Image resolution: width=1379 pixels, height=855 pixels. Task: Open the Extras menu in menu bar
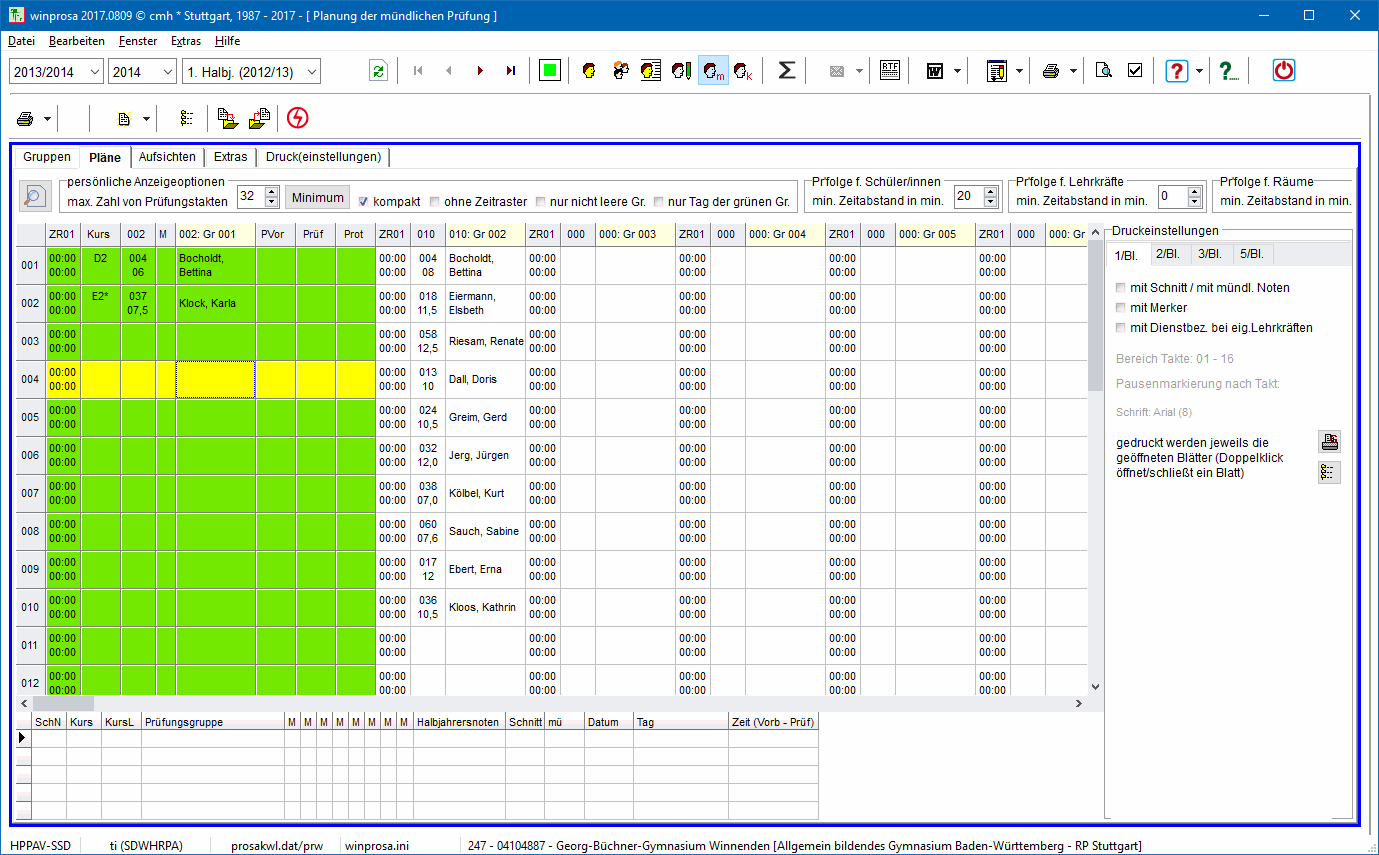coord(185,41)
